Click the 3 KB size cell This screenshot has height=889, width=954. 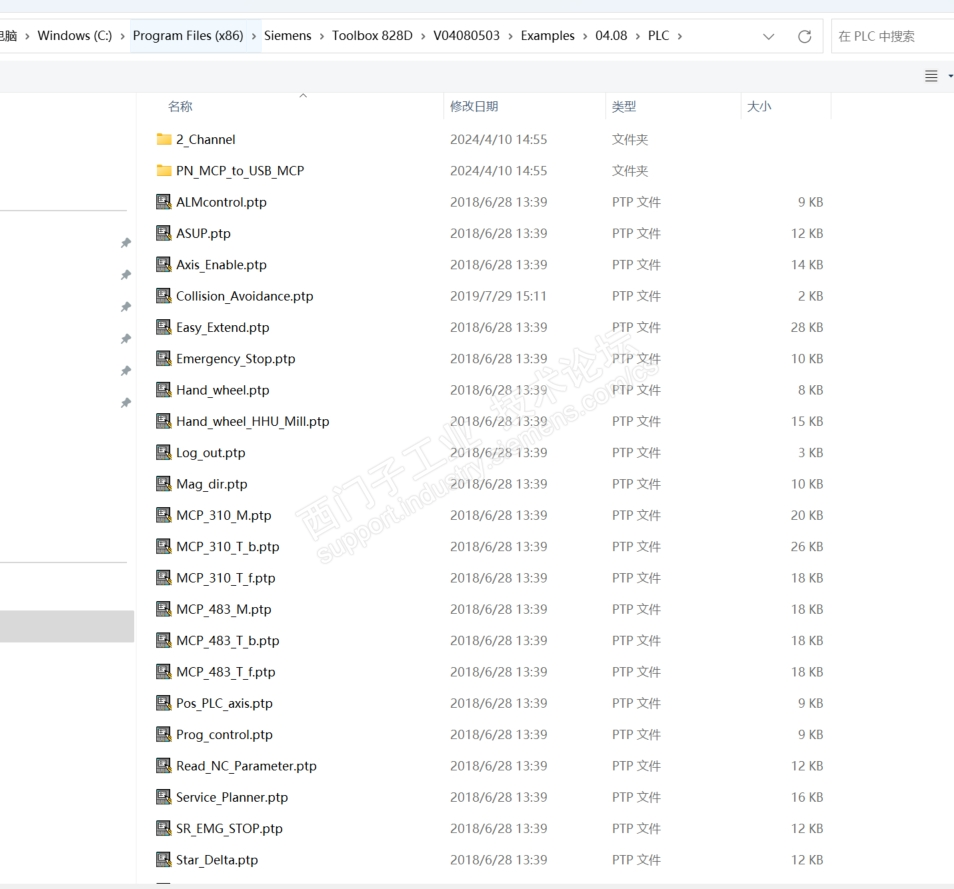pyautogui.click(x=810, y=453)
